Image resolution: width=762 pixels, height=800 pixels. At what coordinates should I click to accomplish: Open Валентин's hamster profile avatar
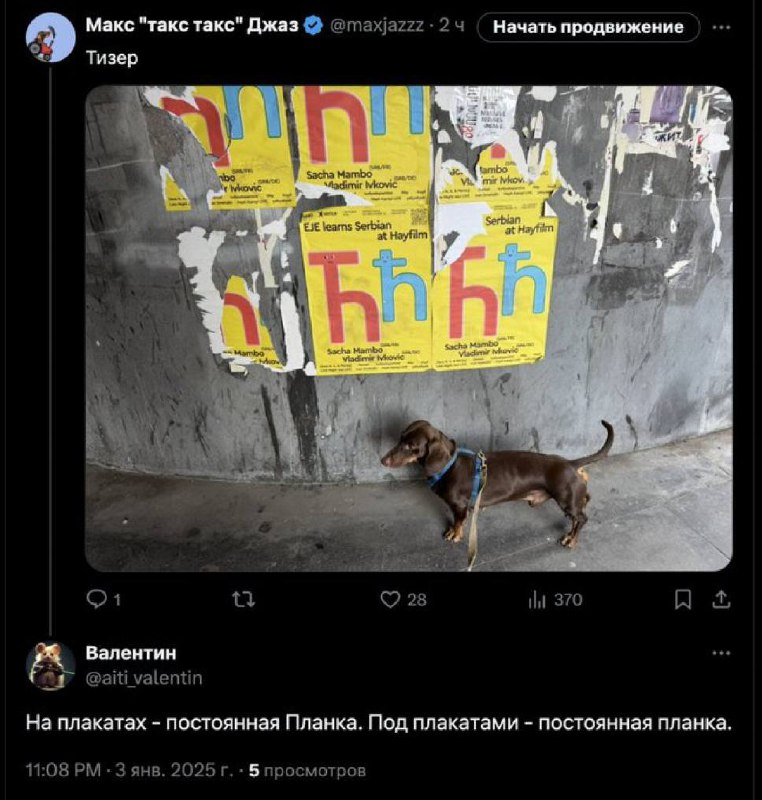pyautogui.click(x=50, y=666)
